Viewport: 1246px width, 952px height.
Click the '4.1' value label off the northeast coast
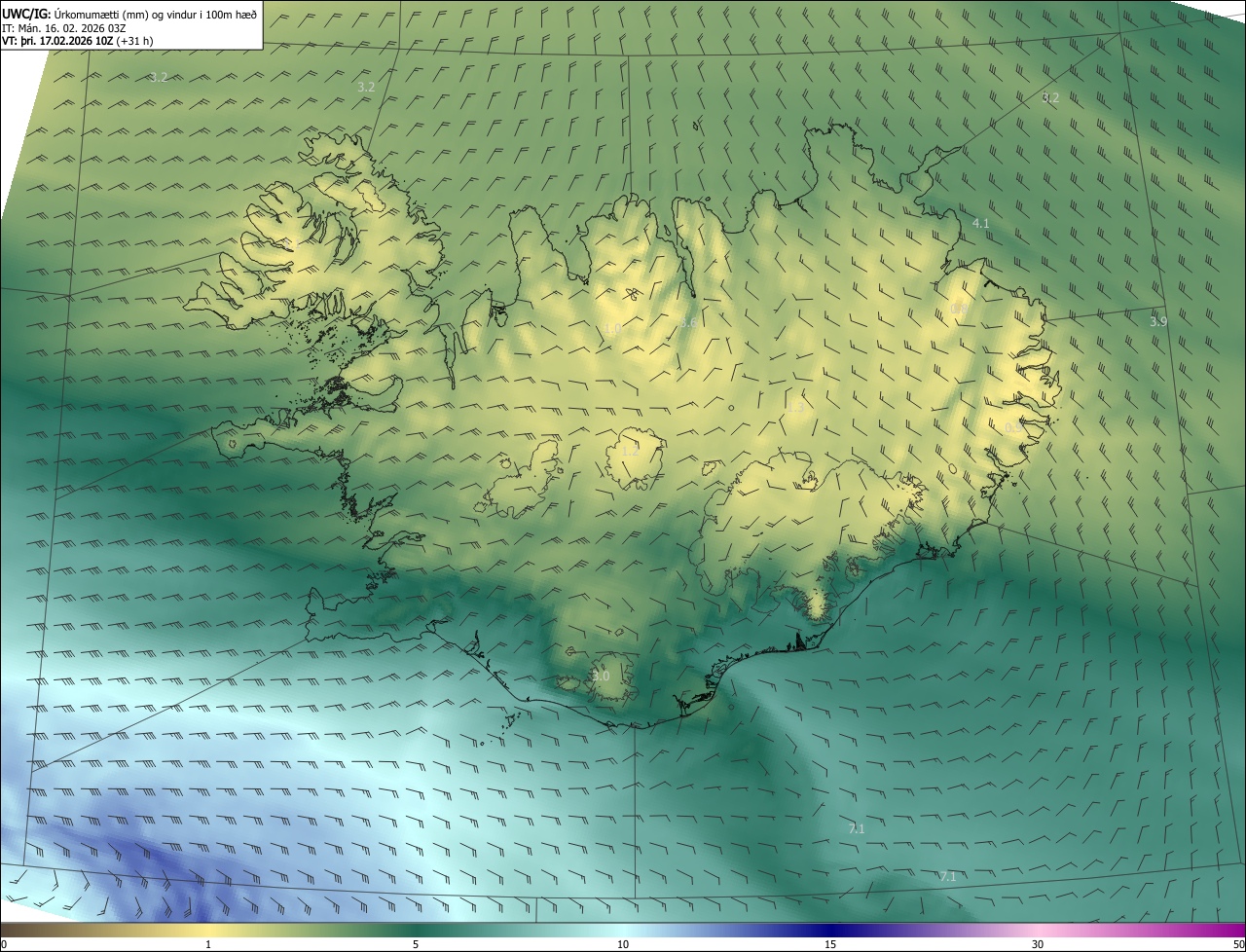981,224
